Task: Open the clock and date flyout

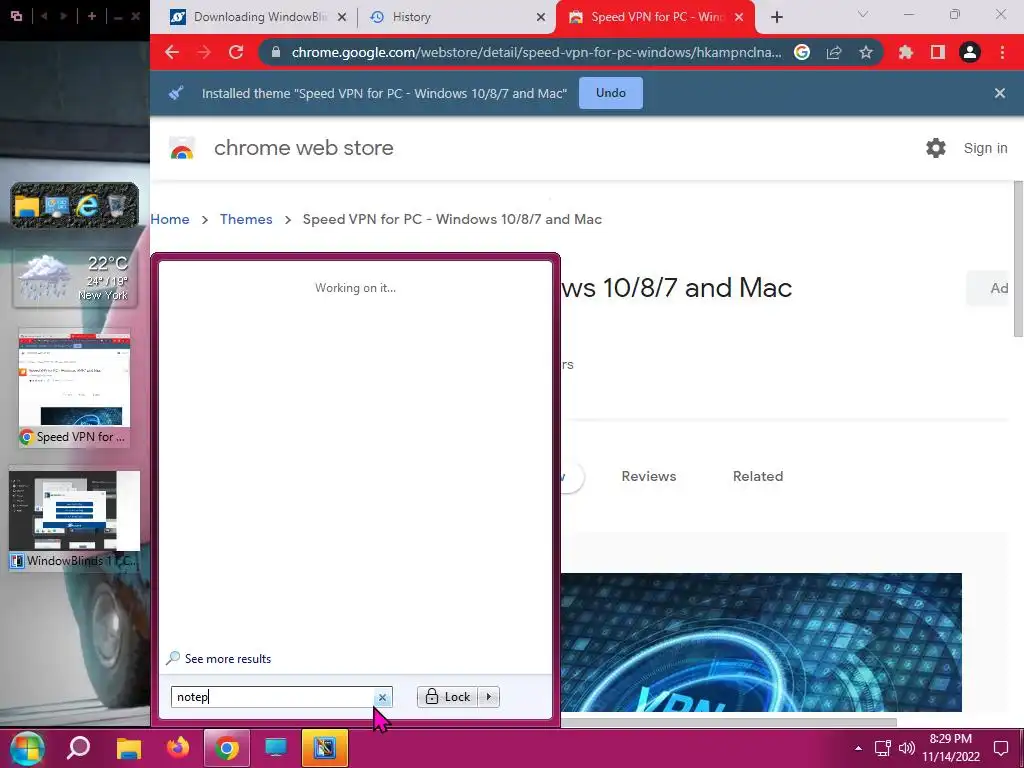Action: pos(951,748)
